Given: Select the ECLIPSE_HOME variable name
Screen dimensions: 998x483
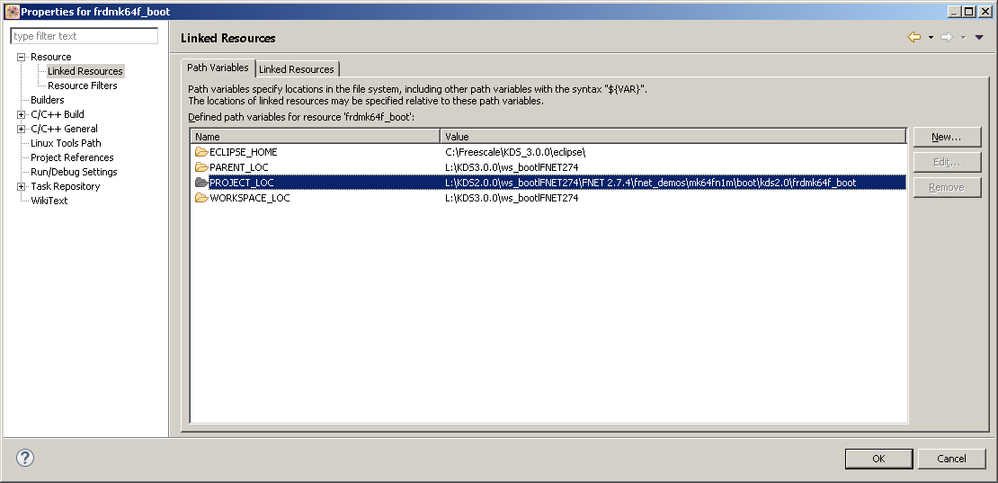Looking at the screenshot, I should click(x=243, y=152).
